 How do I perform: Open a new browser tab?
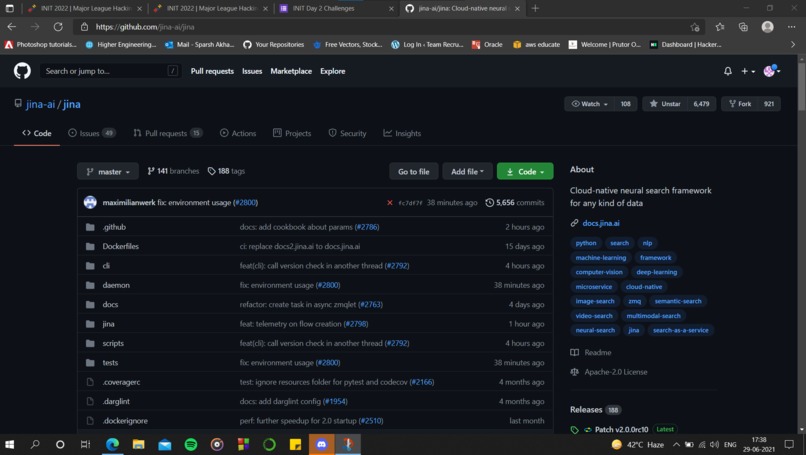[x=535, y=8]
